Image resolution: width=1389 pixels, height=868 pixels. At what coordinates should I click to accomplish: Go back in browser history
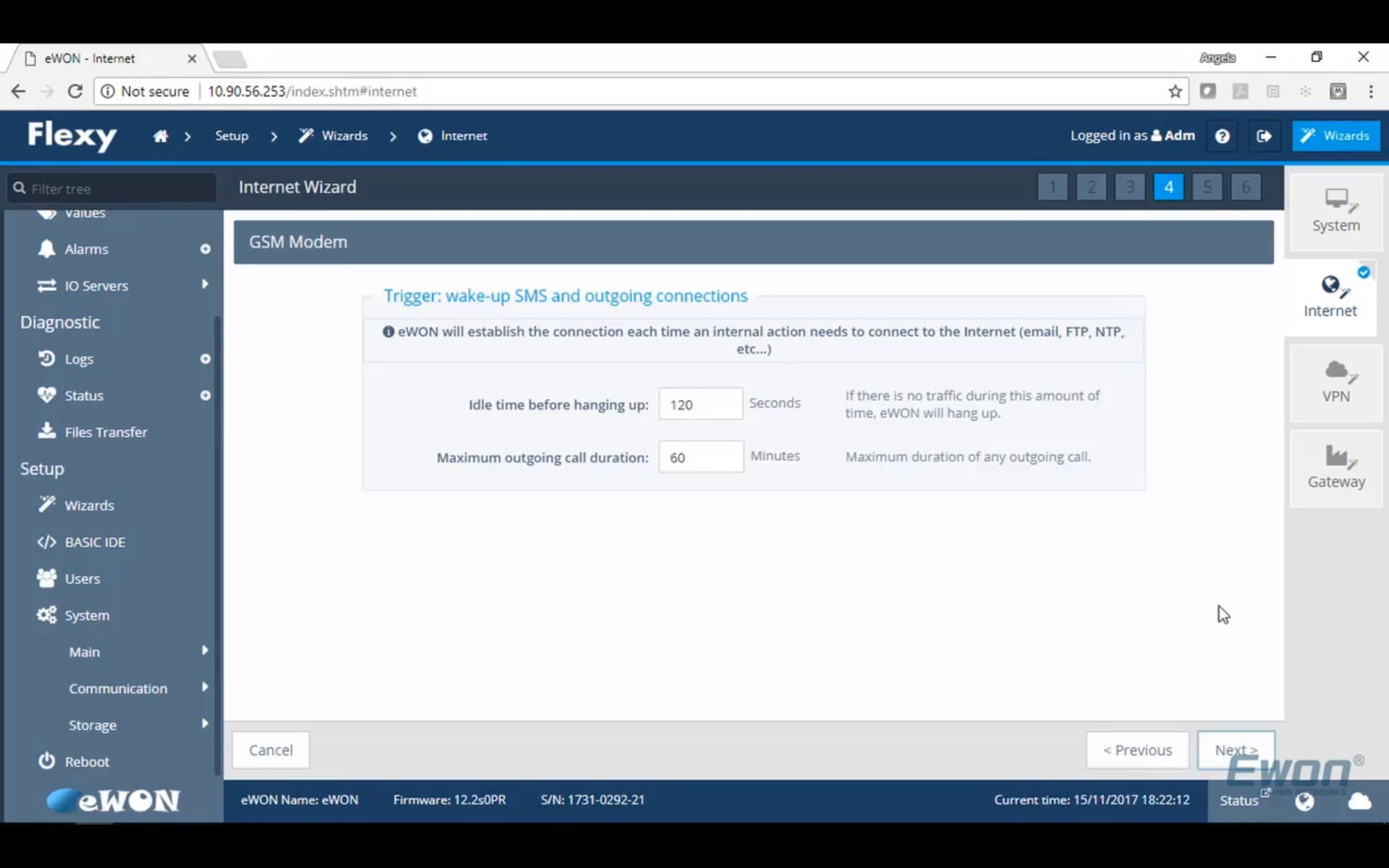18,91
